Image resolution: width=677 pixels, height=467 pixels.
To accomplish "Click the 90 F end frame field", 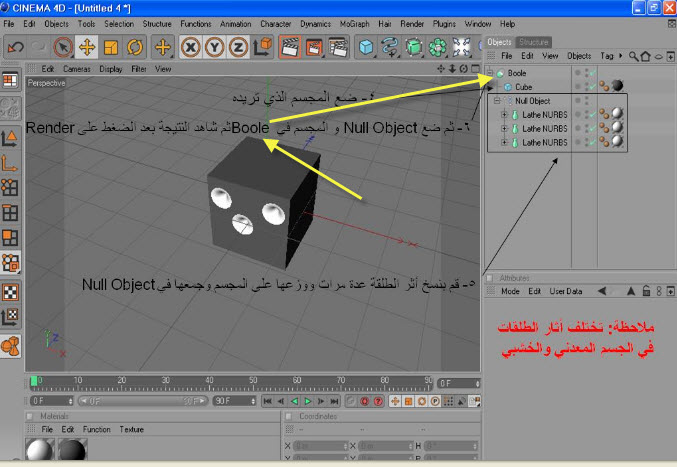I will 234,401.
